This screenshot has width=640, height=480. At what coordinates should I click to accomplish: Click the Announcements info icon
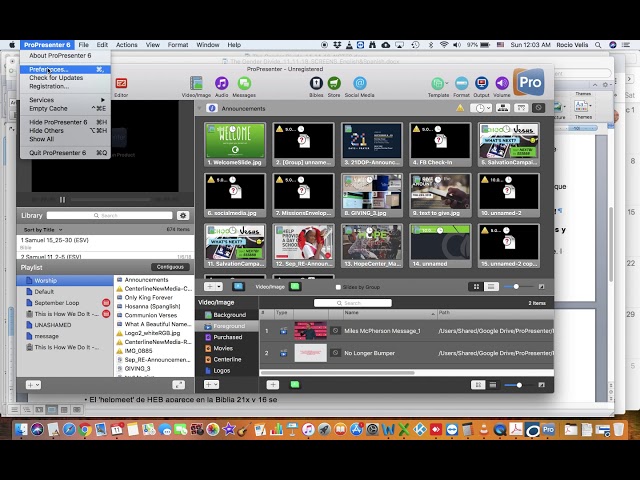pos(211,108)
